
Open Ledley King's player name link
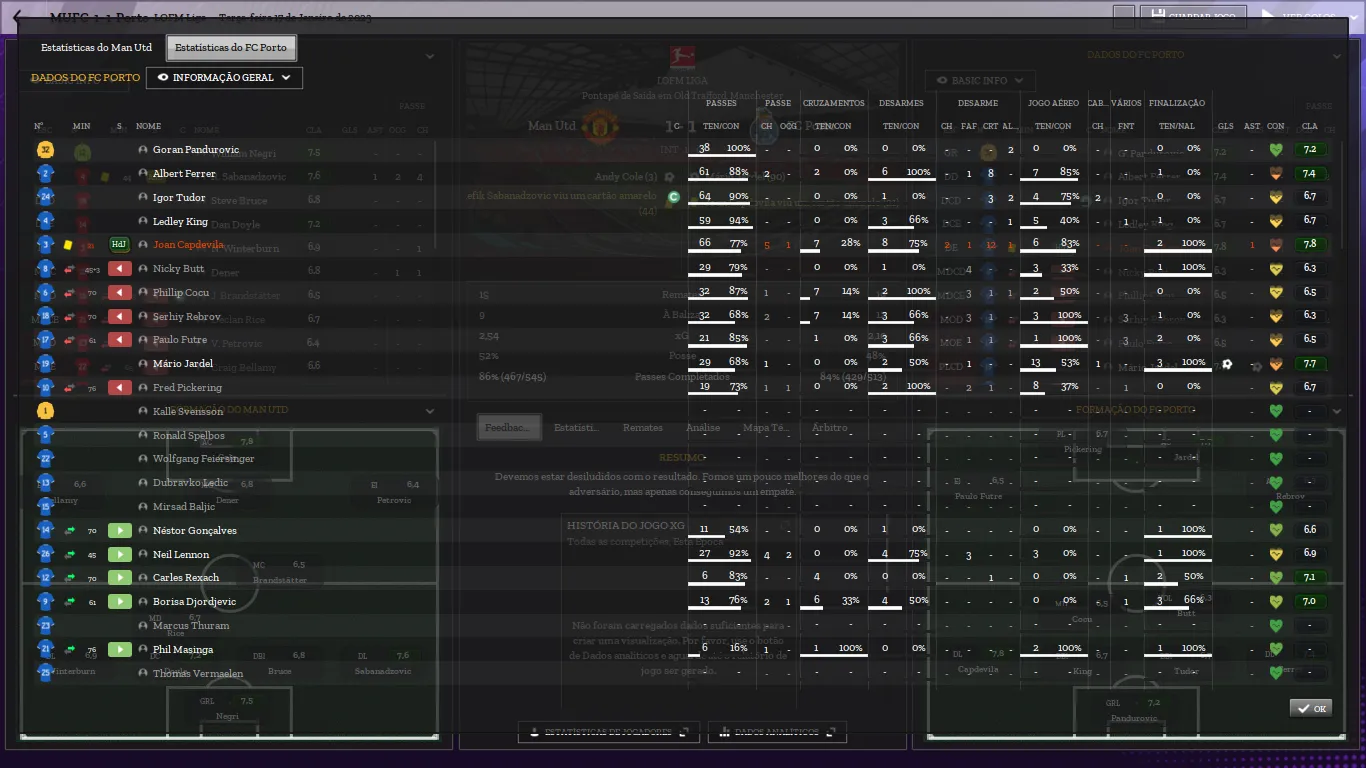[x=180, y=222]
